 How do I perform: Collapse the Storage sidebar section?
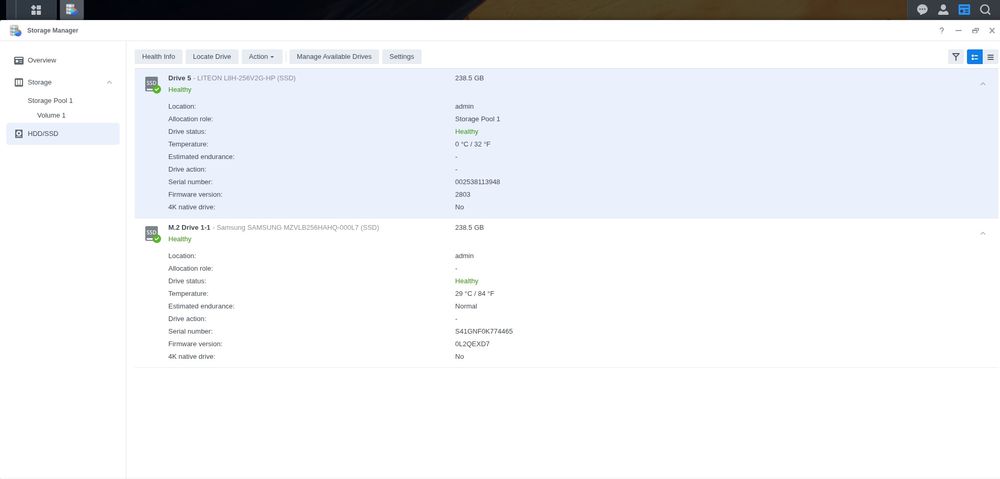109,82
